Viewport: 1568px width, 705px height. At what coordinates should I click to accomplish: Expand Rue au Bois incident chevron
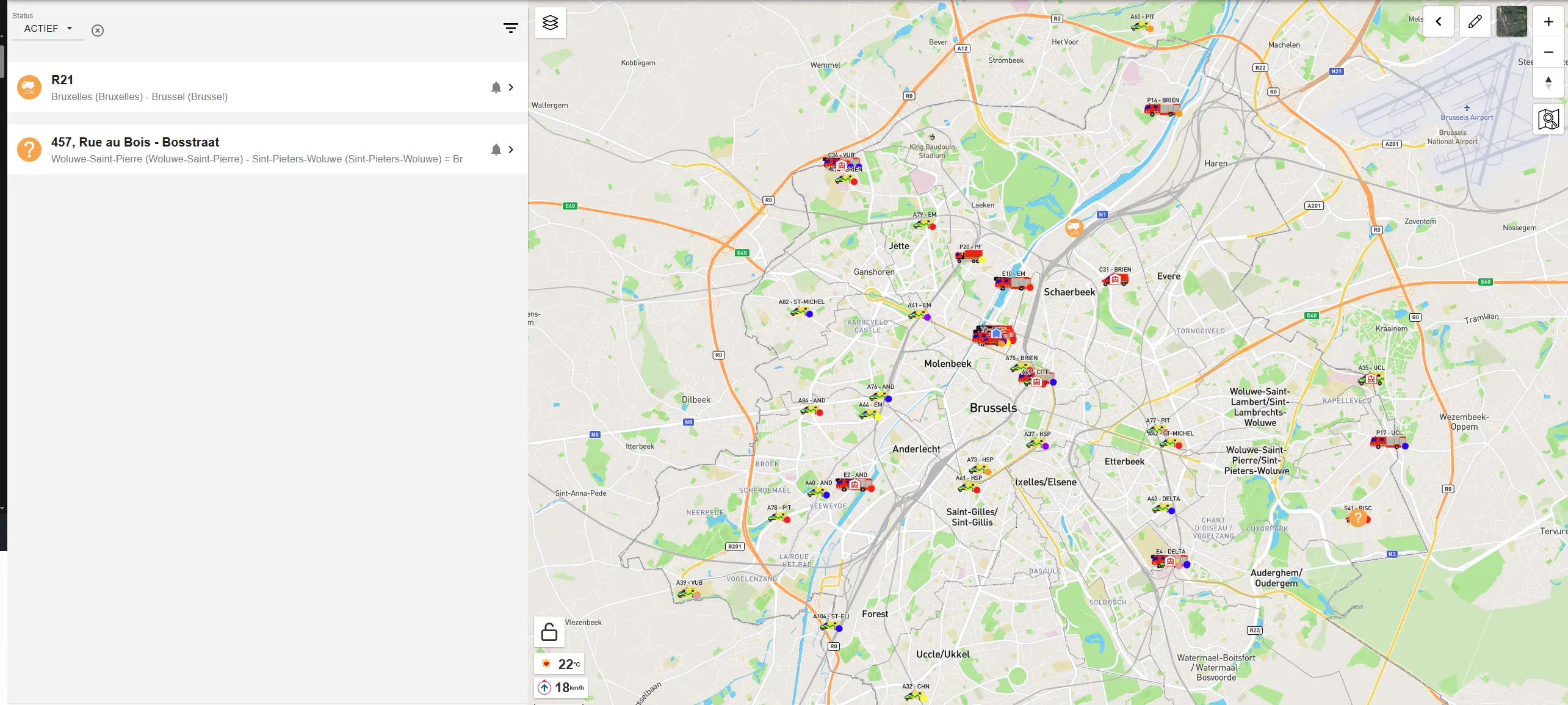point(511,150)
